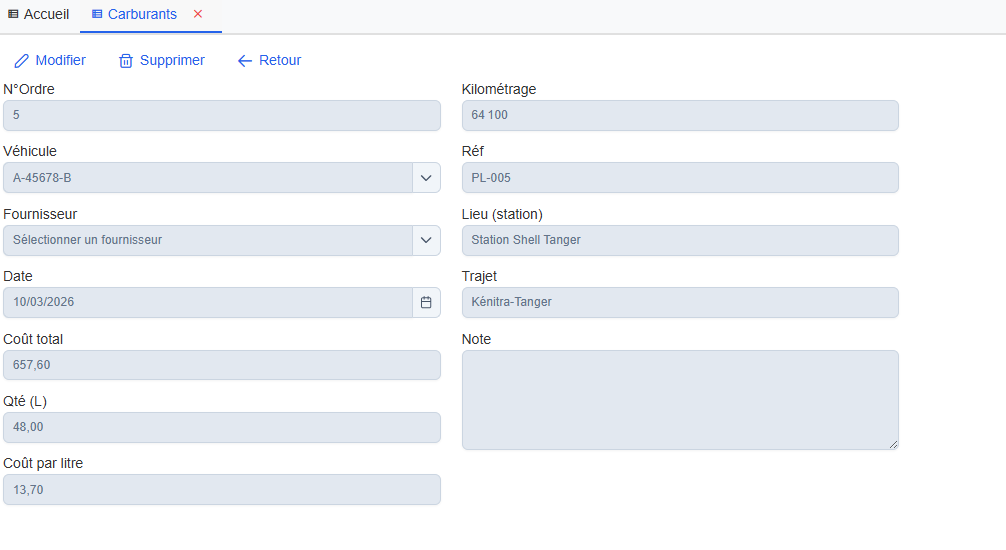1006x550 pixels.
Task: Click the trash icon next to Supprimer
Action: 126,61
